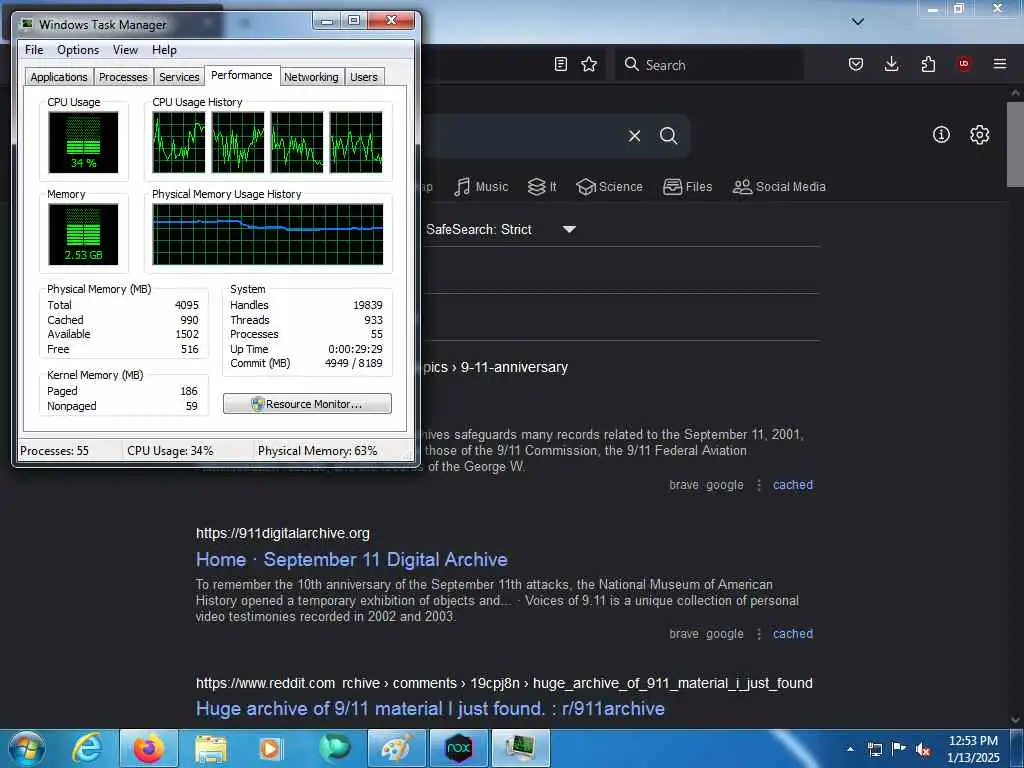Screen dimensions: 1024x768
Task: Open Windows Explorer folder from the taskbar
Action: pyautogui.click(x=210, y=748)
